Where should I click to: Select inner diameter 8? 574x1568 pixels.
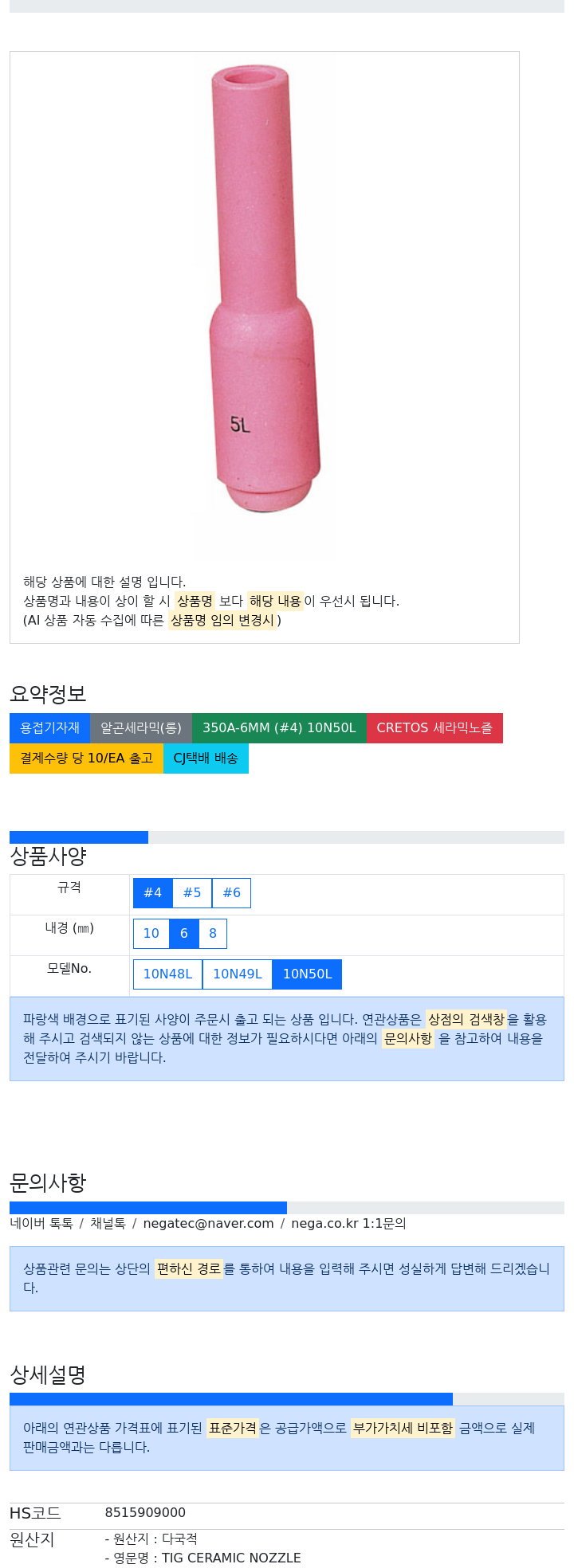213,934
